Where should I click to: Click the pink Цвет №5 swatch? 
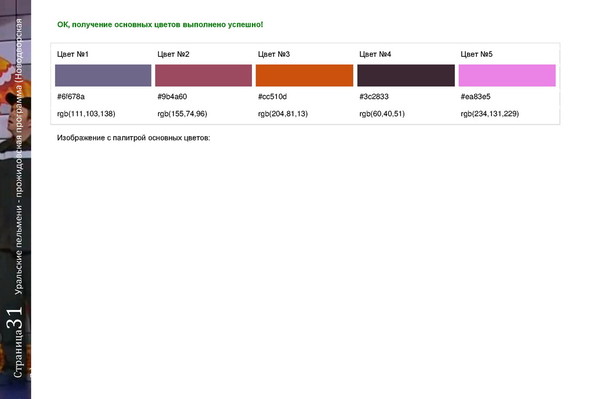pos(507,75)
